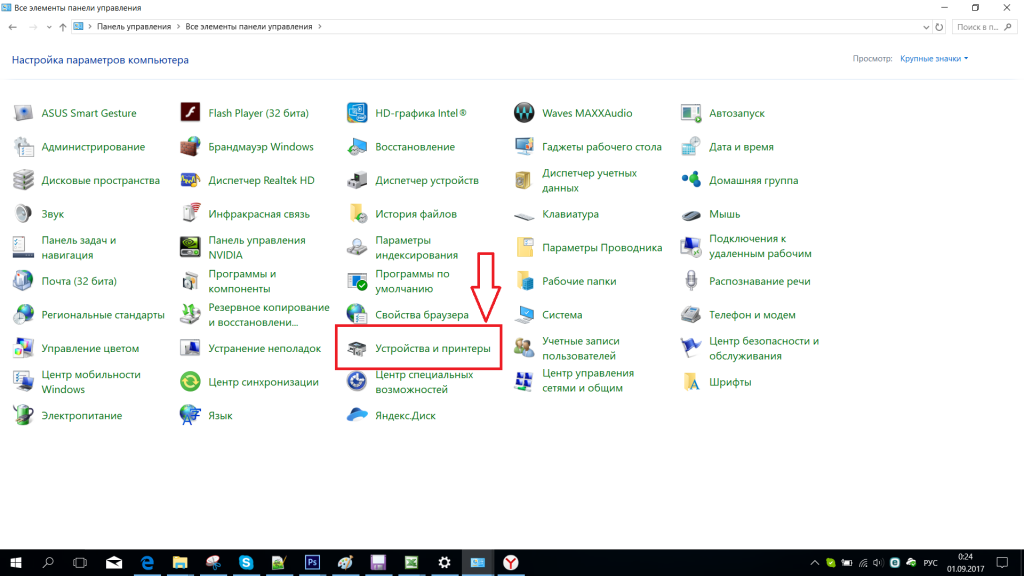Open Photoshop from taskbar
Image resolution: width=1024 pixels, height=576 pixels.
pos(312,562)
